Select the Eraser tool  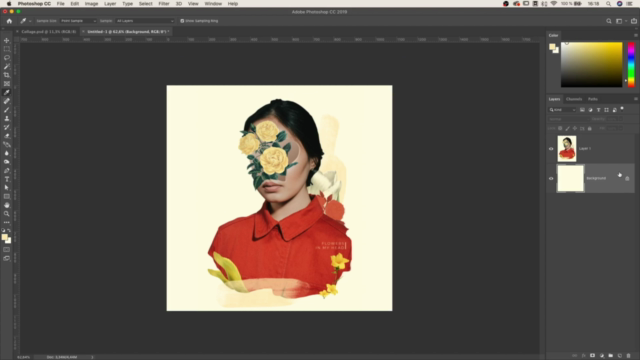pos(7,136)
